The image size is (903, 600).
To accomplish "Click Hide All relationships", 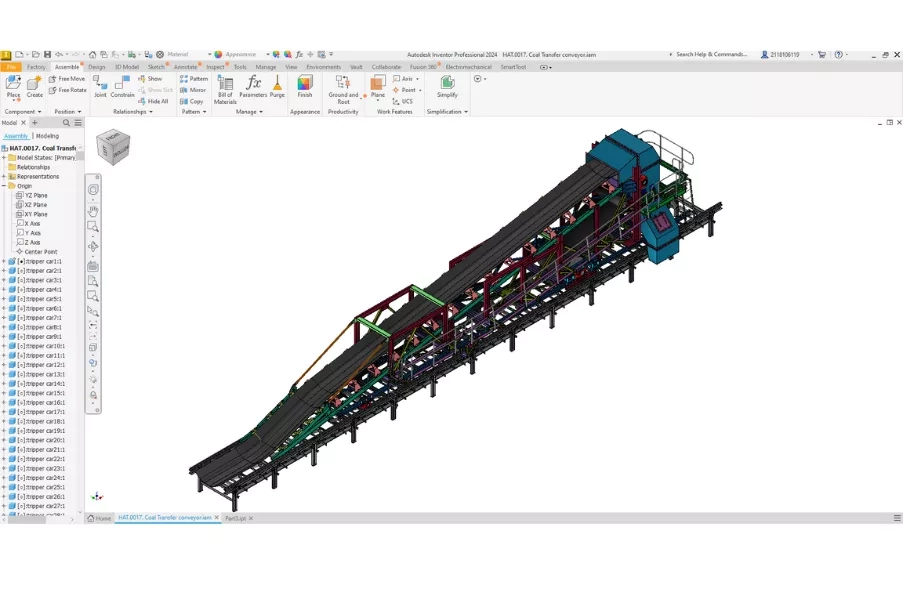I will click(154, 101).
